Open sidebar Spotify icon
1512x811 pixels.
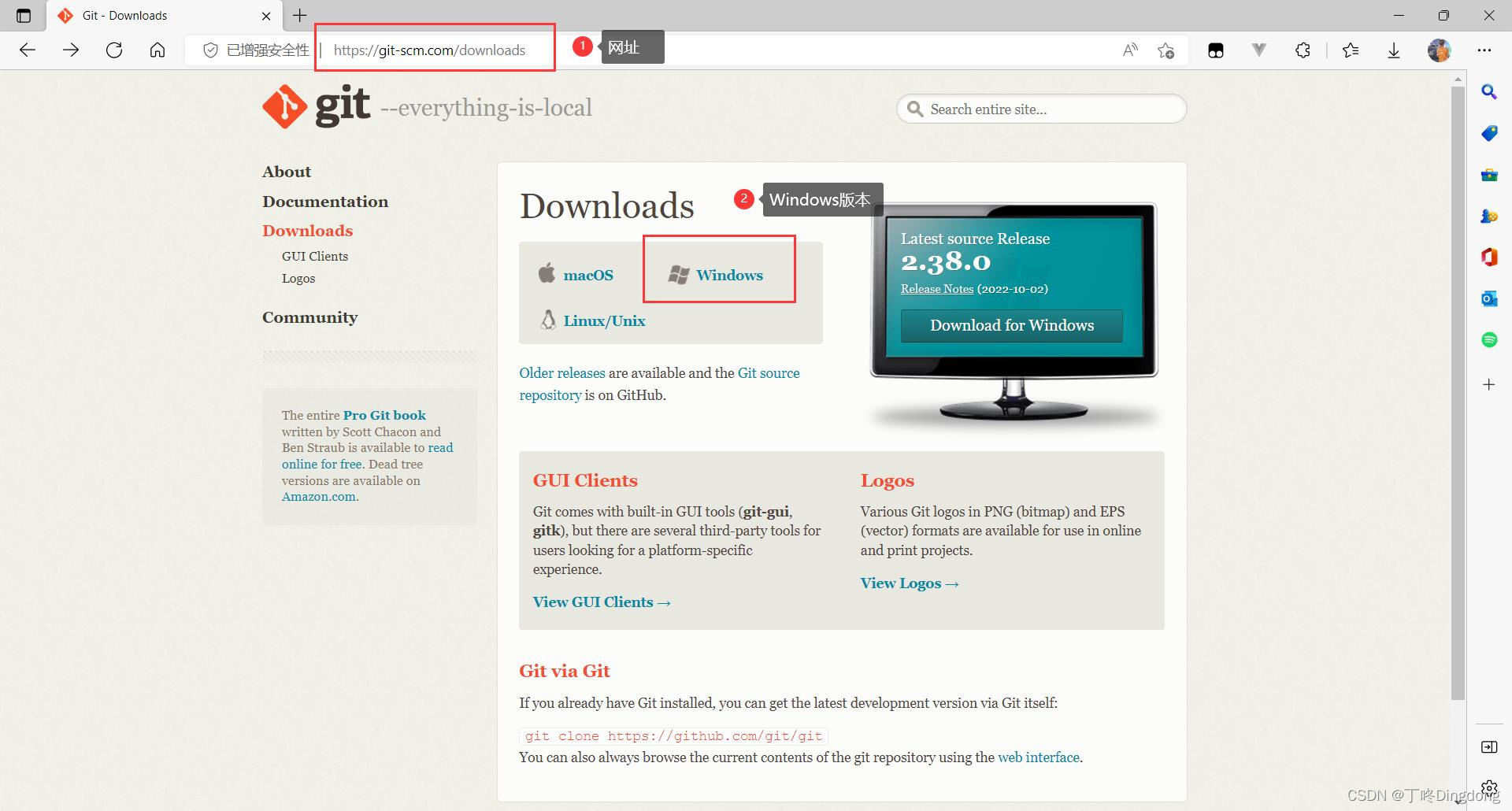(1489, 339)
